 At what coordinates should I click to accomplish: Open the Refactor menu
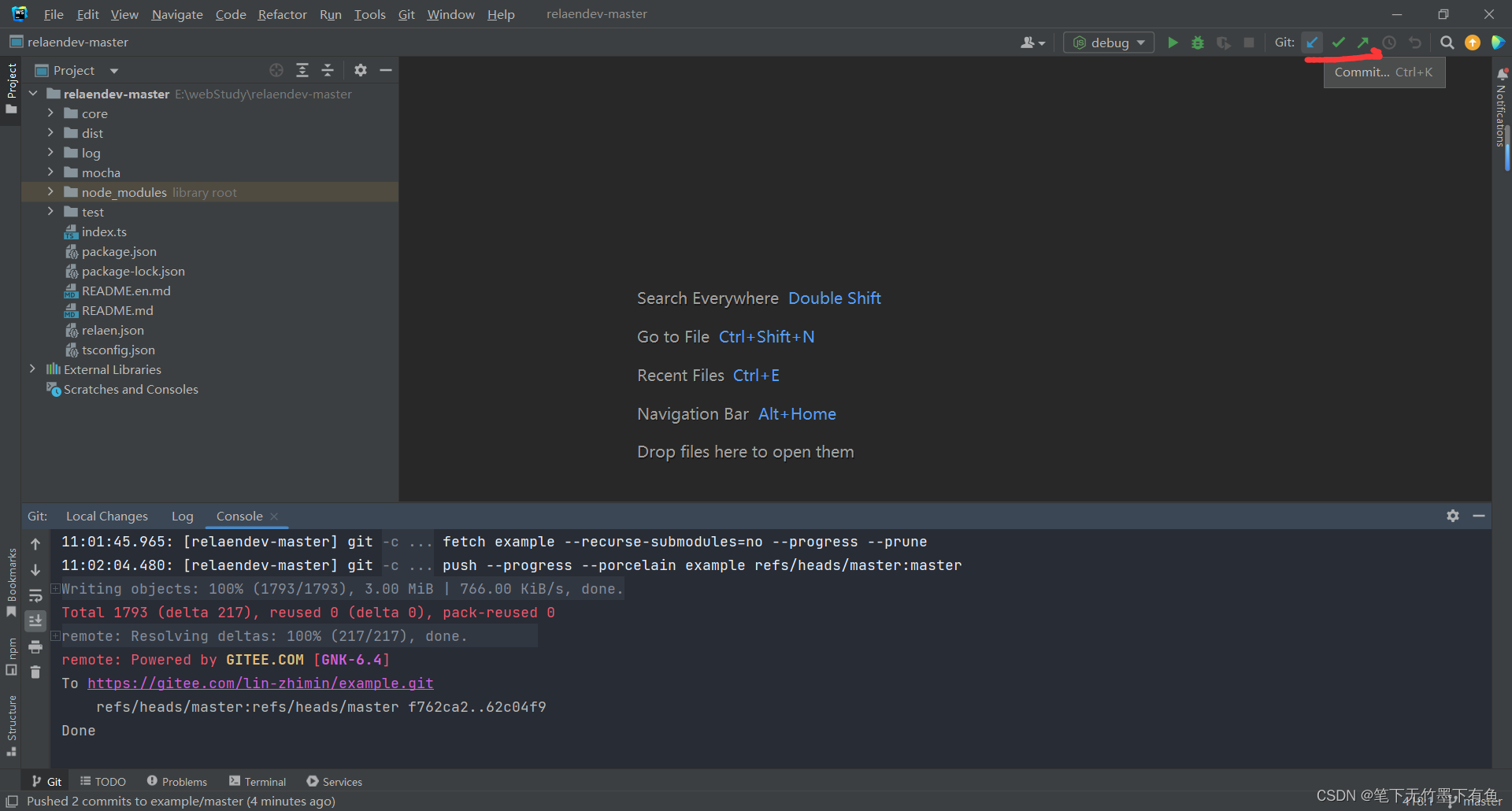(x=282, y=14)
